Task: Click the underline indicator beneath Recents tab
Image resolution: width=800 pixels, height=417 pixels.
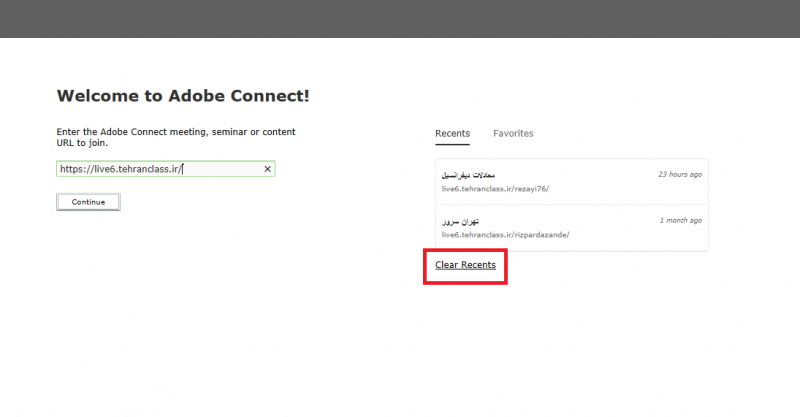Action: [x=452, y=145]
